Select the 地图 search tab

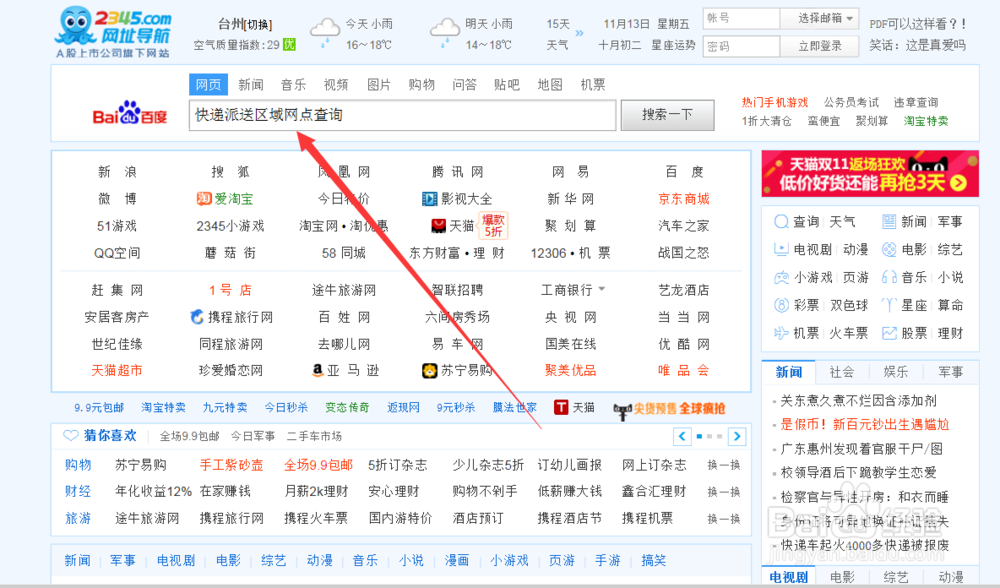[x=550, y=85]
